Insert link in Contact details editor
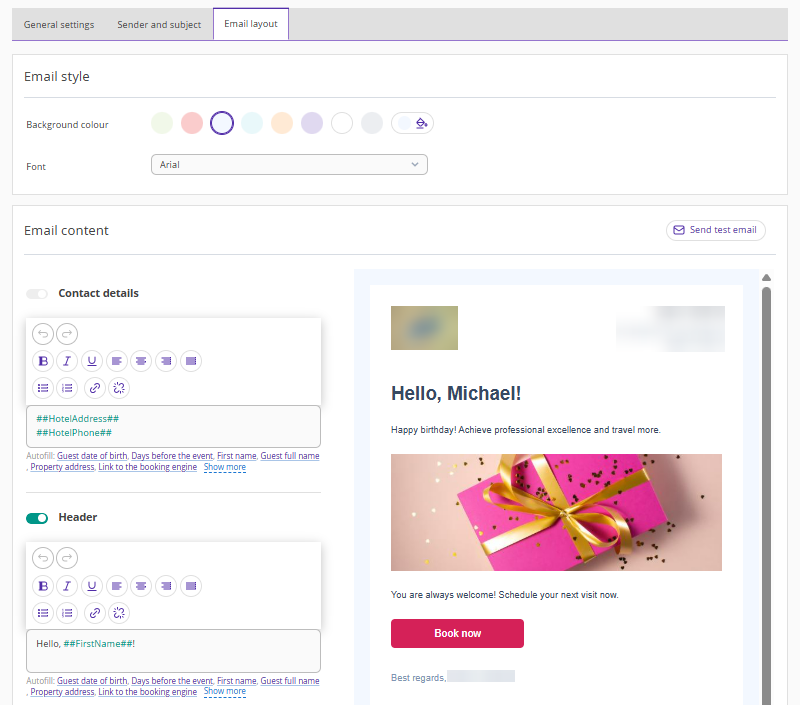The image size is (800, 705). pyautogui.click(x=94, y=388)
